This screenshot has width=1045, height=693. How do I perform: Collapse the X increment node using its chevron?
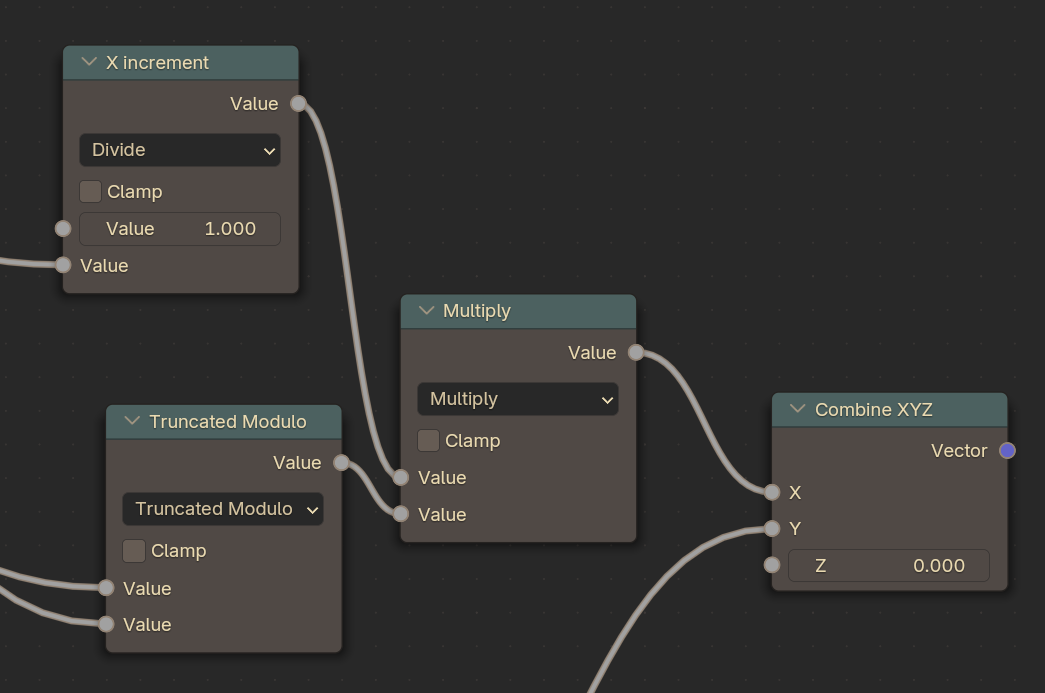point(89,62)
